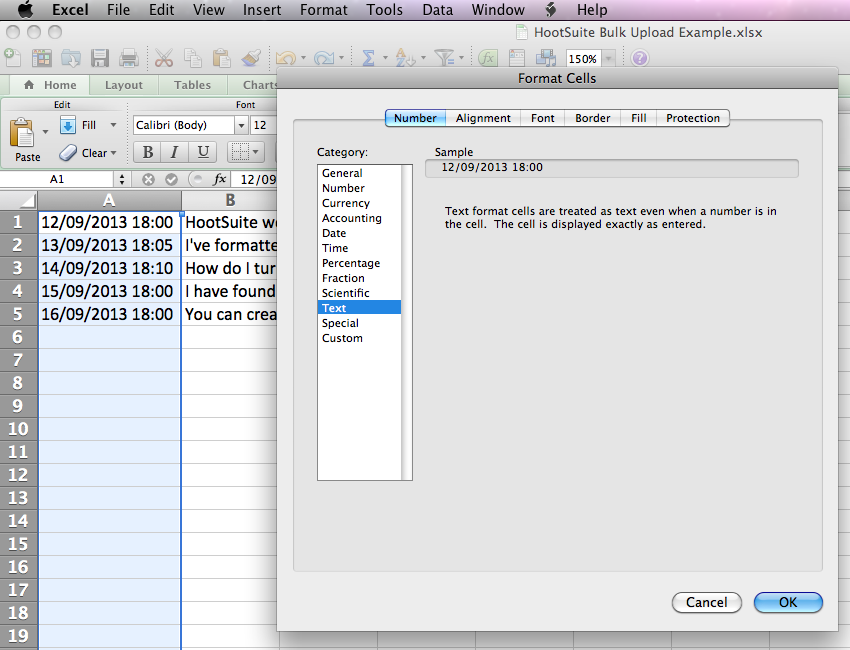The height and width of the screenshot is (650, 850).
Task: Open the Data menu
Action: 437,10
